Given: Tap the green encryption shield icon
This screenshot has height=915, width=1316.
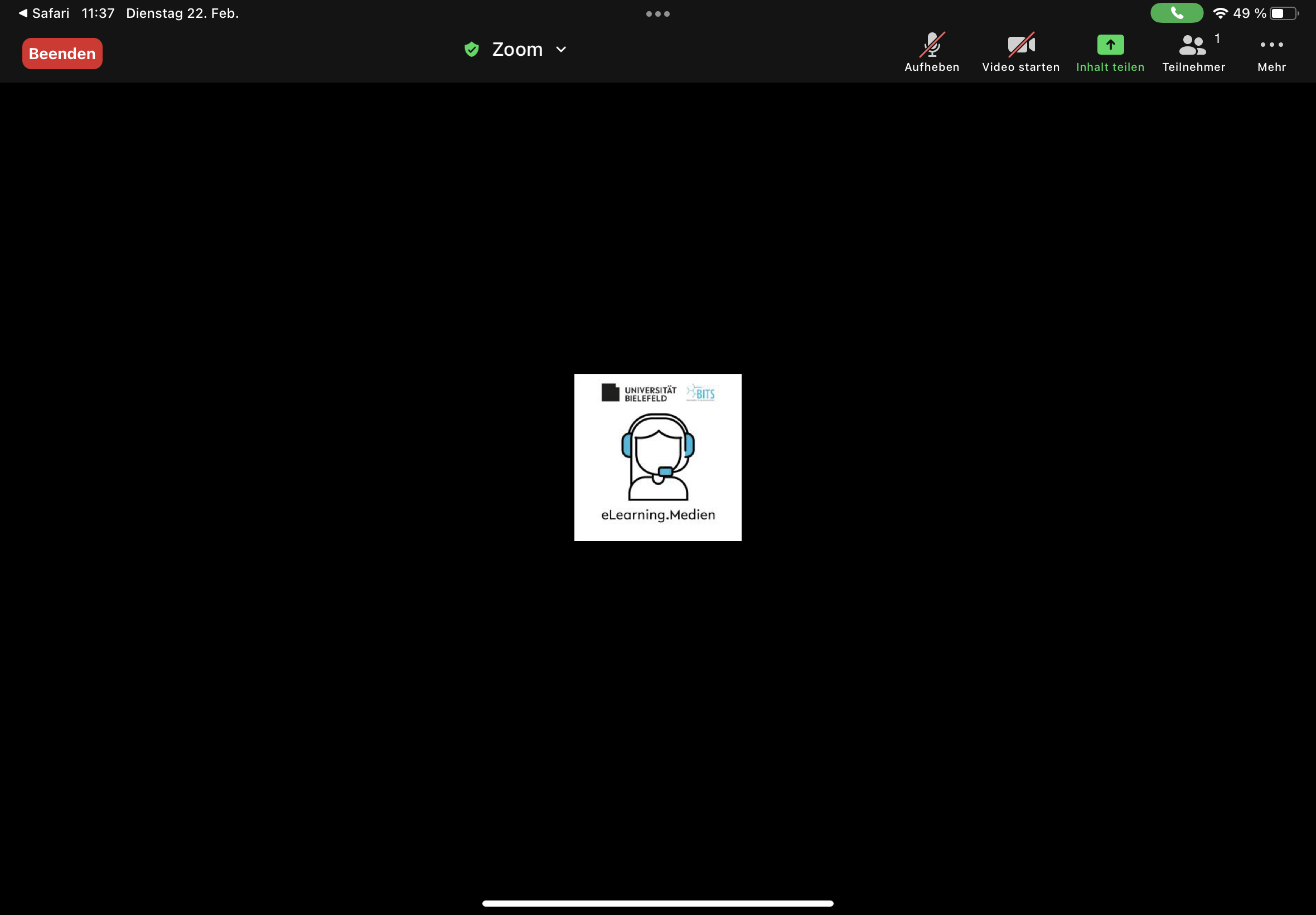Looking at the screenshot, I should click(472, 49).
